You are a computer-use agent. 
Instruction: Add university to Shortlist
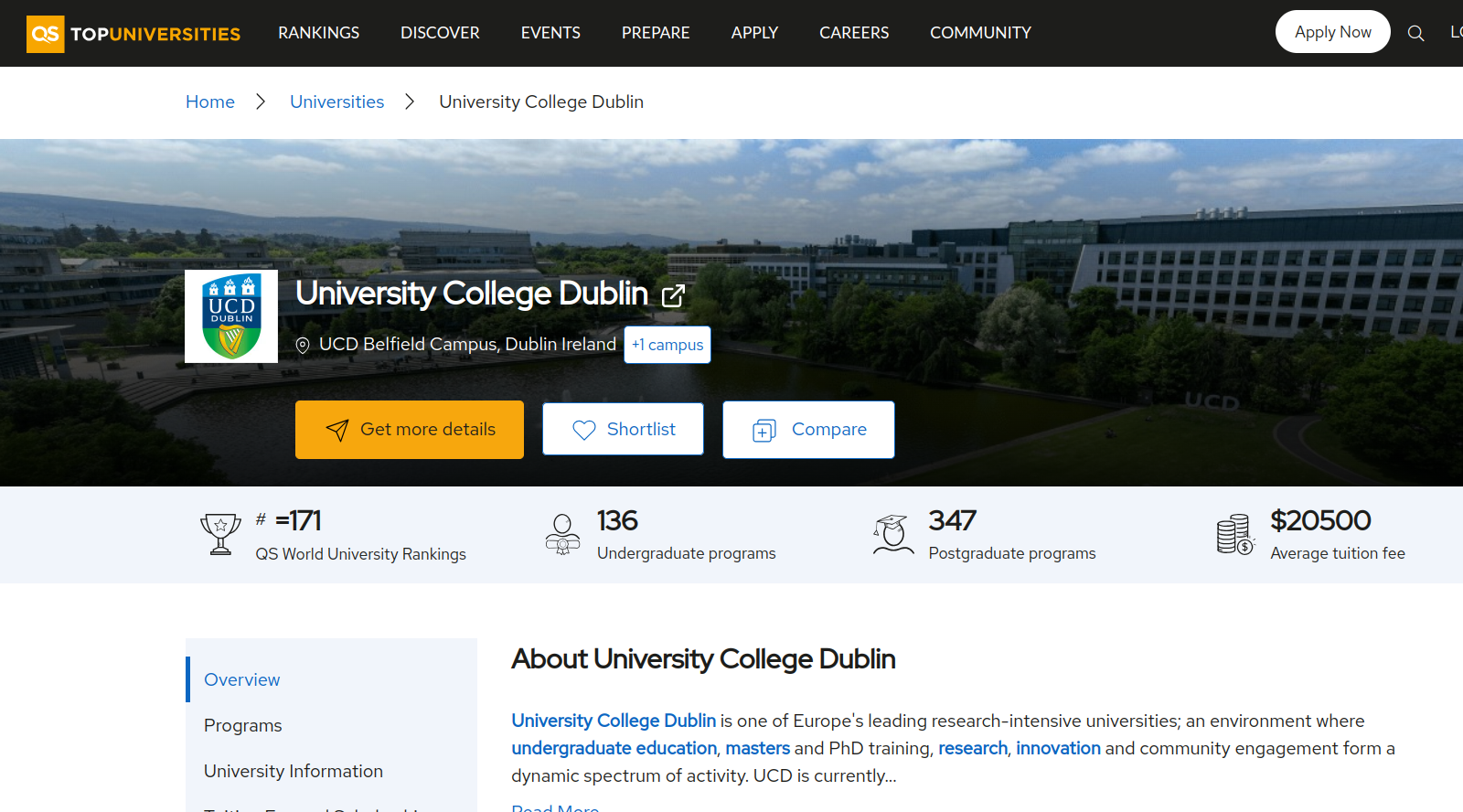tap(623, 429)
